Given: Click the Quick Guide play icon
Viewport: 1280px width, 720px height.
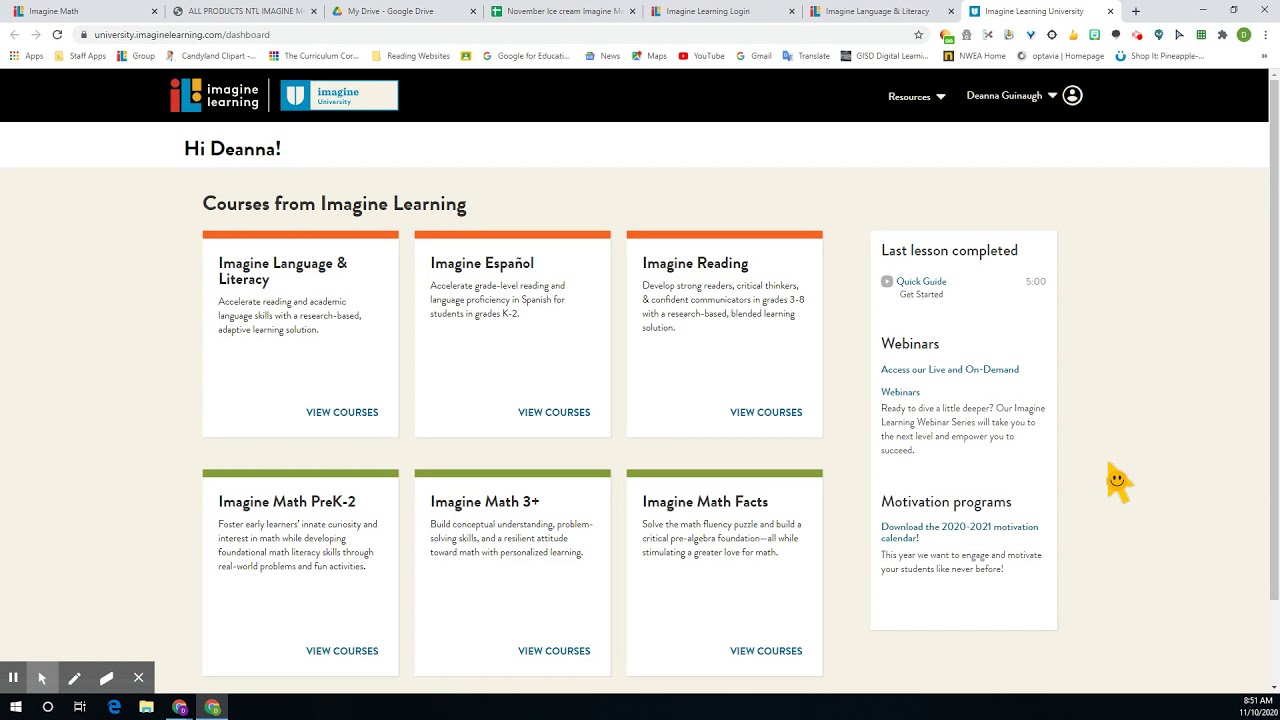Looking at the screenshot, I should [887, 282].
